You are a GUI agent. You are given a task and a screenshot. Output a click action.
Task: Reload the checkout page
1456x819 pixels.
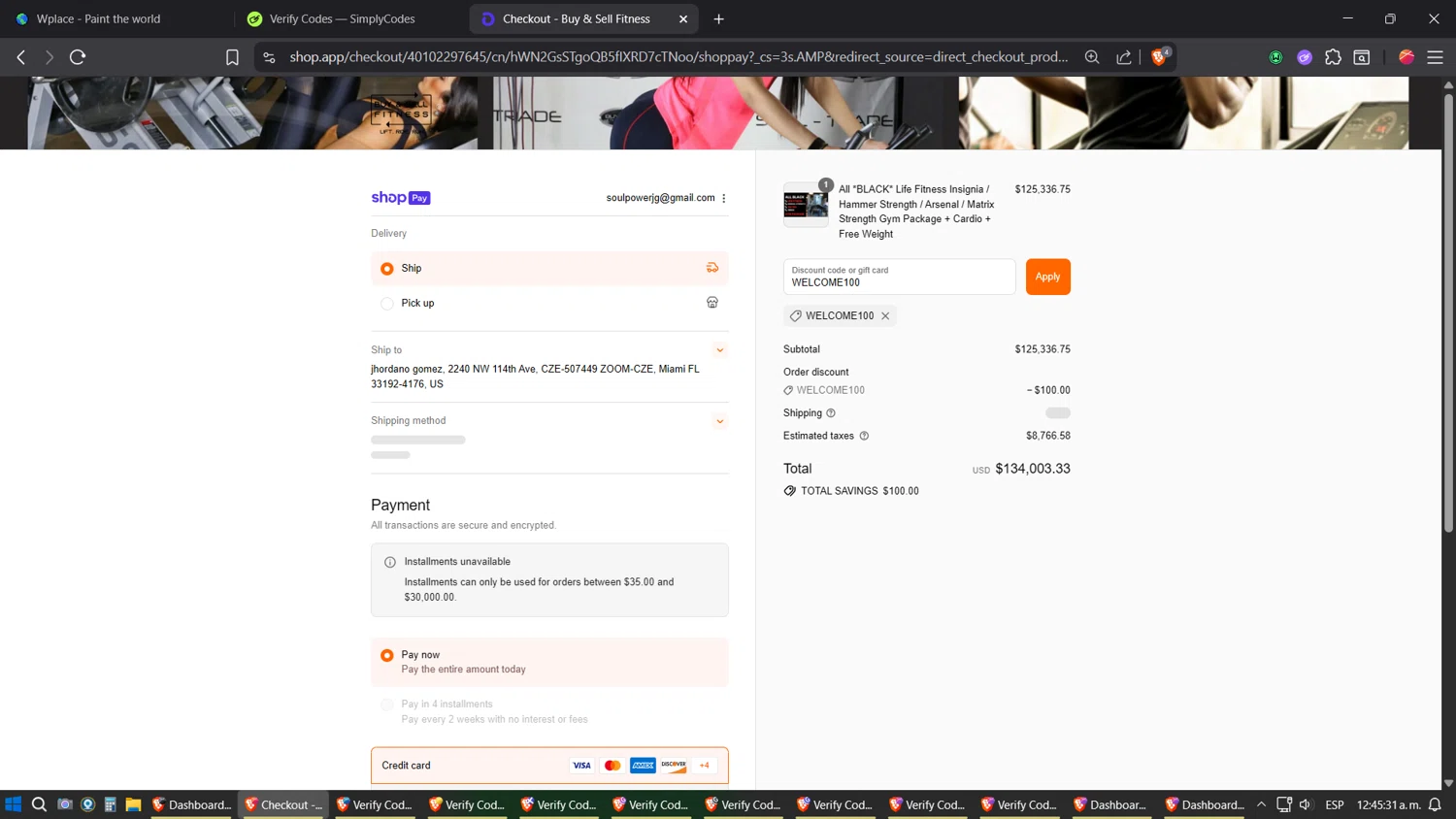(x=78, y=57)
